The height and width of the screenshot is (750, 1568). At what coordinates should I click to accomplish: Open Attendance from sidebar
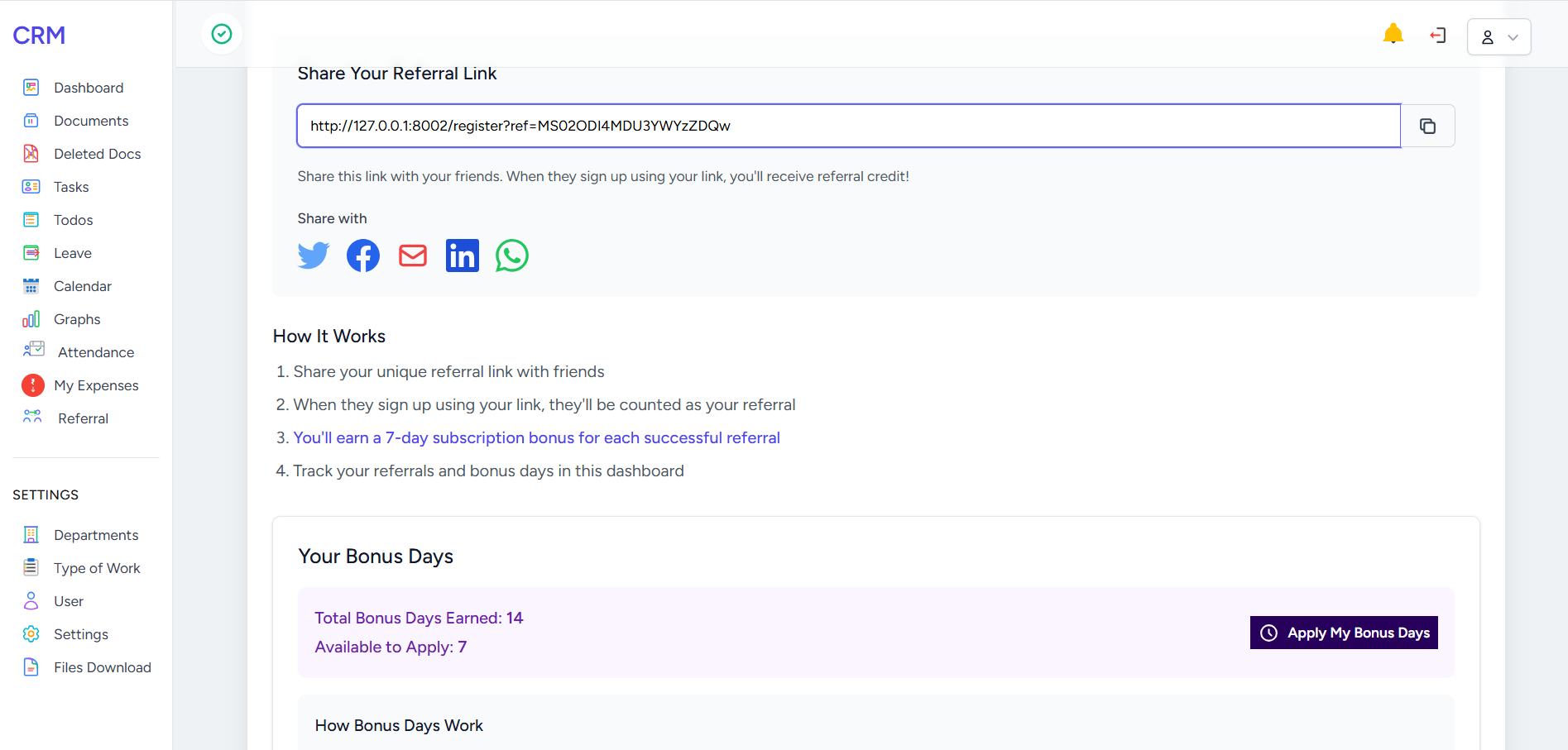point(96,352)
